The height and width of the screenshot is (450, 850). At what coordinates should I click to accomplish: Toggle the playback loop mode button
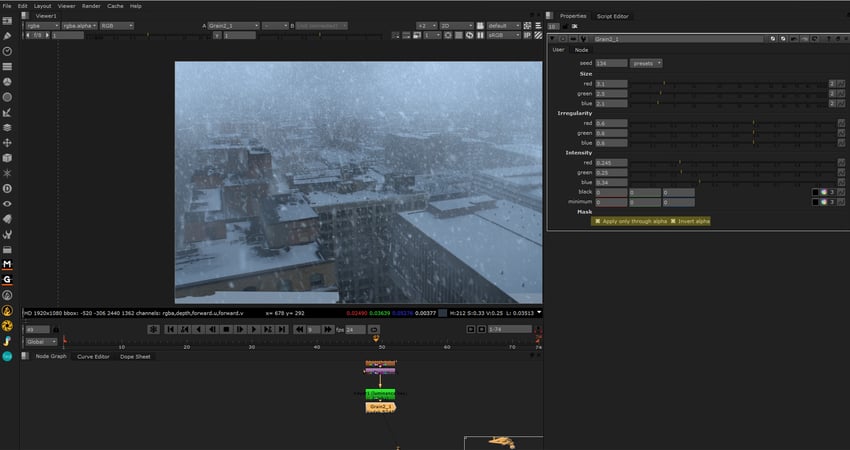374,329
